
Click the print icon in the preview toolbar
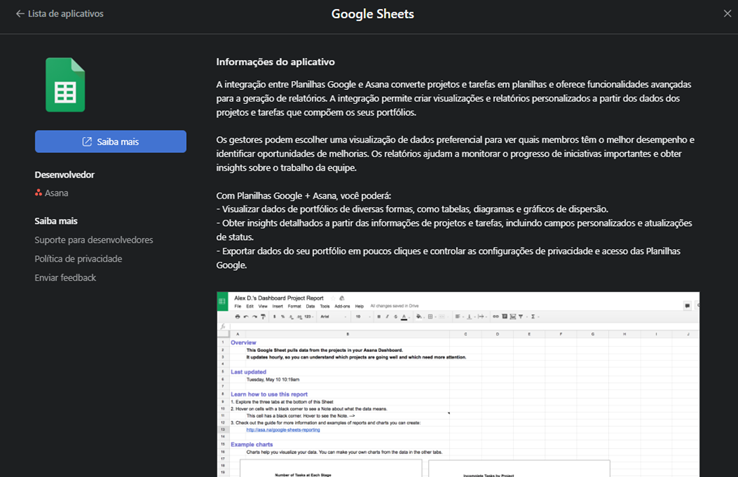coord(239,317)
